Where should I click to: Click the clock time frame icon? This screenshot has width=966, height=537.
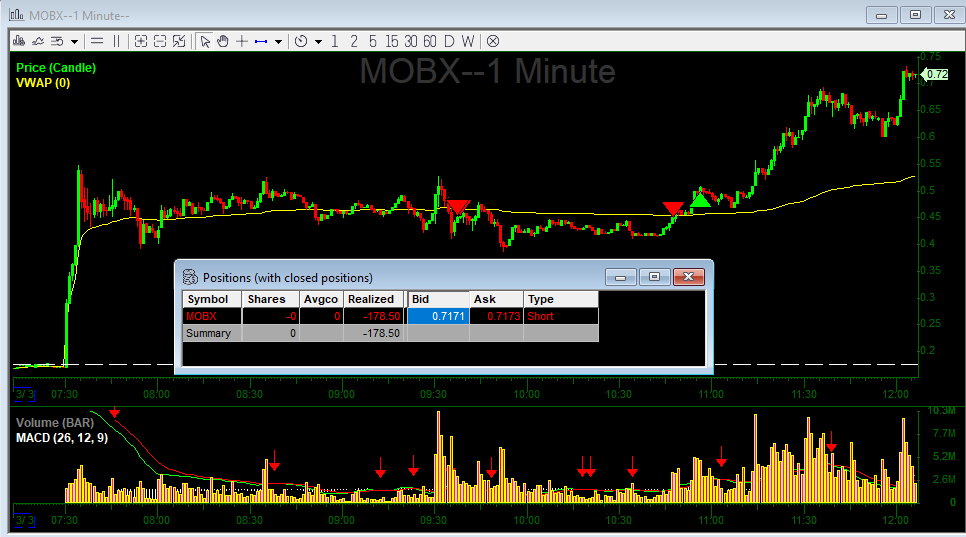pyautogui.click(x=301, y=41)
